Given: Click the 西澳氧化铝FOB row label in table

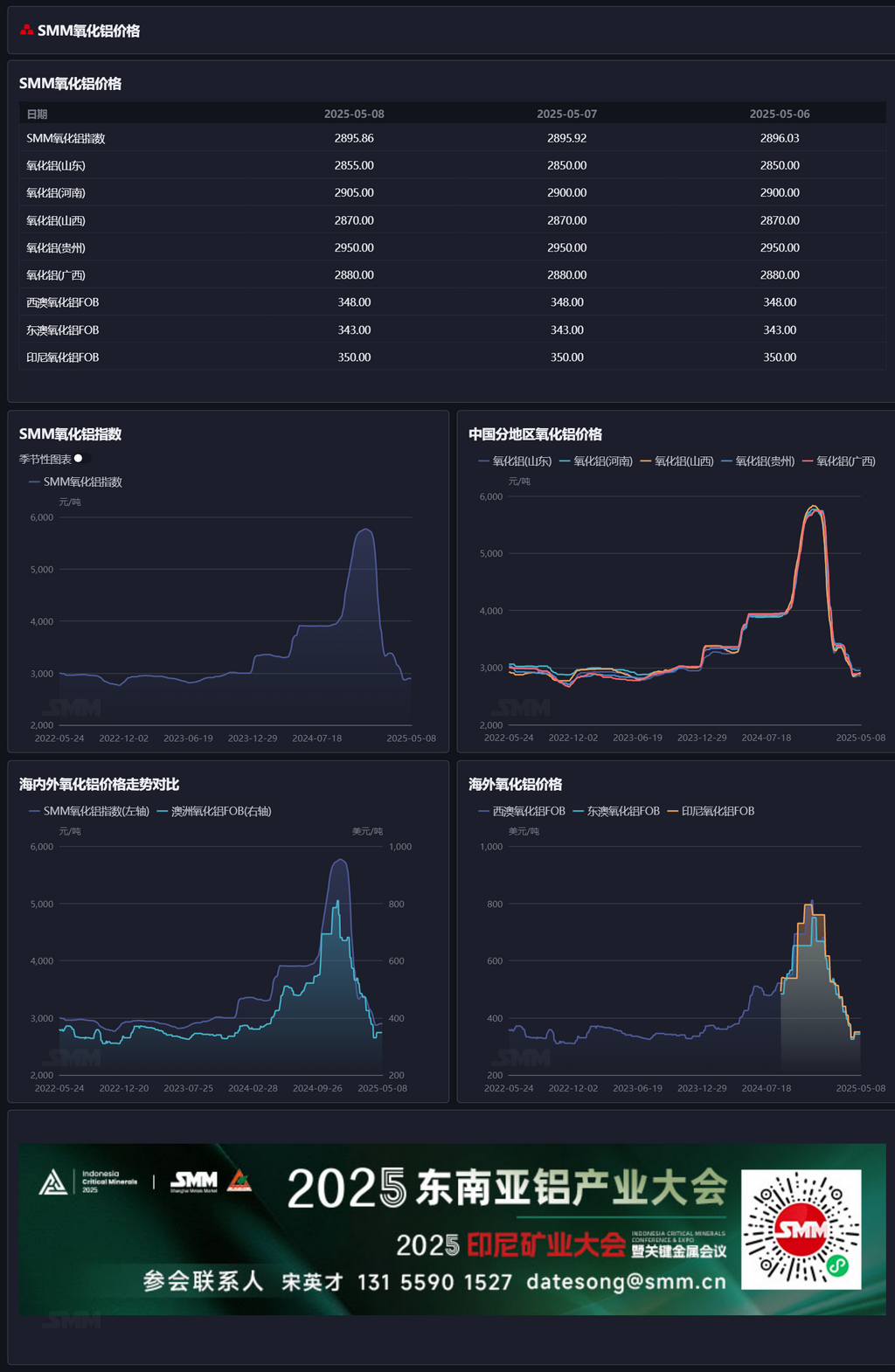Looking at the screenshot, I should click(x=63, y=302).
